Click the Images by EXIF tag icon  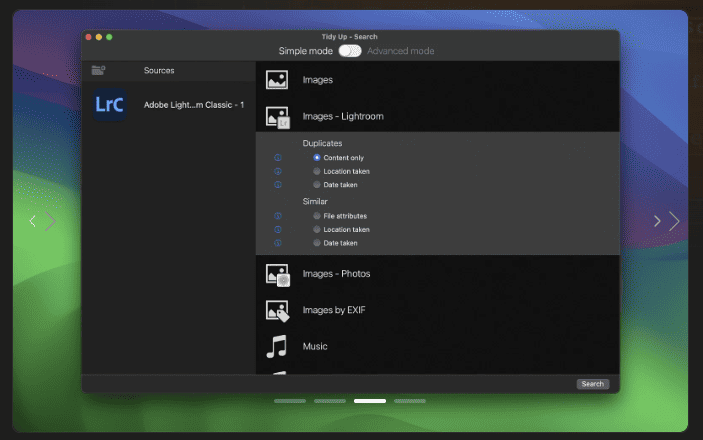click(278, 311)
